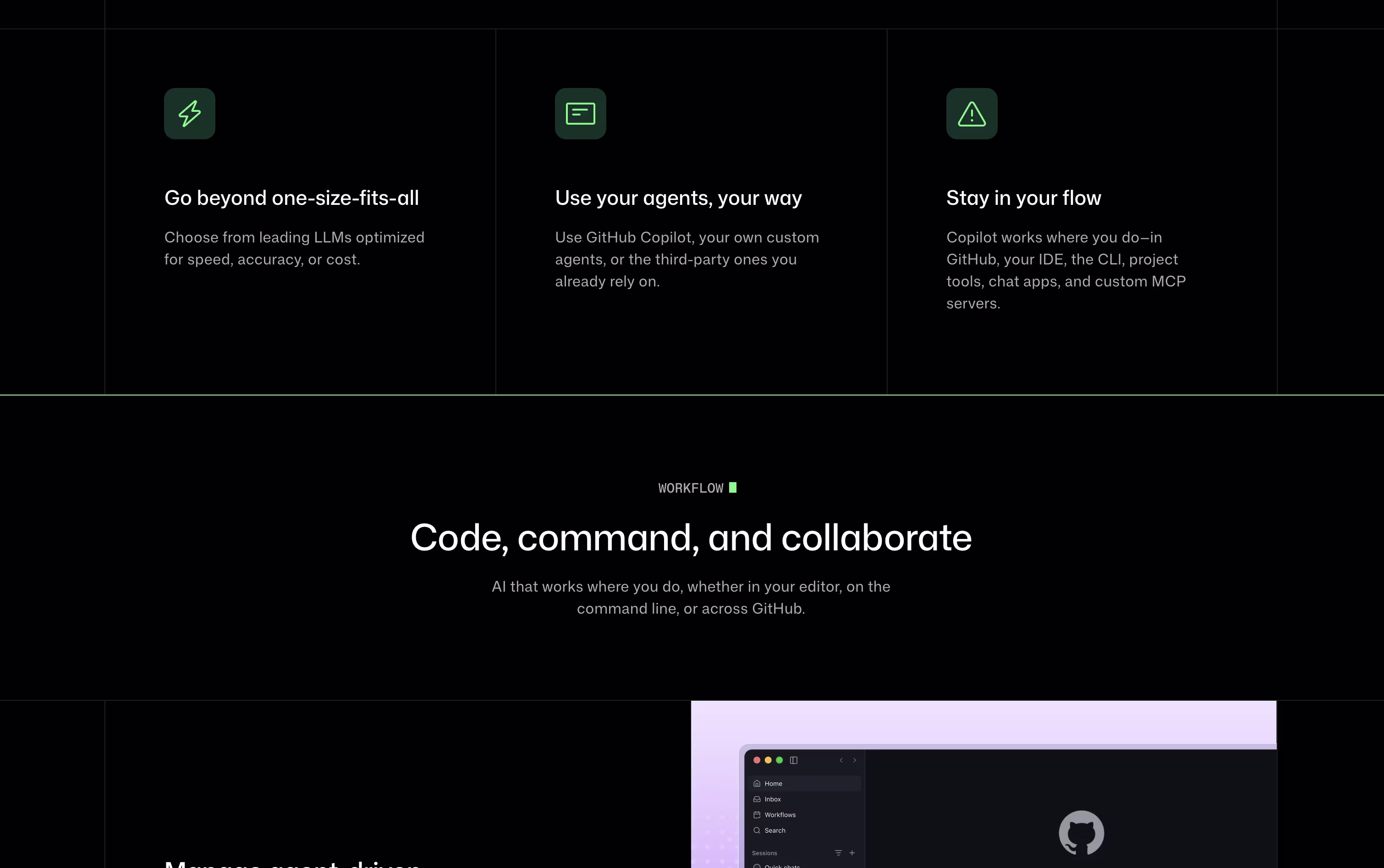Click the 'Go beyond one-size-fits-all' heading
The image size is (1384, 868).
[291, 198]
